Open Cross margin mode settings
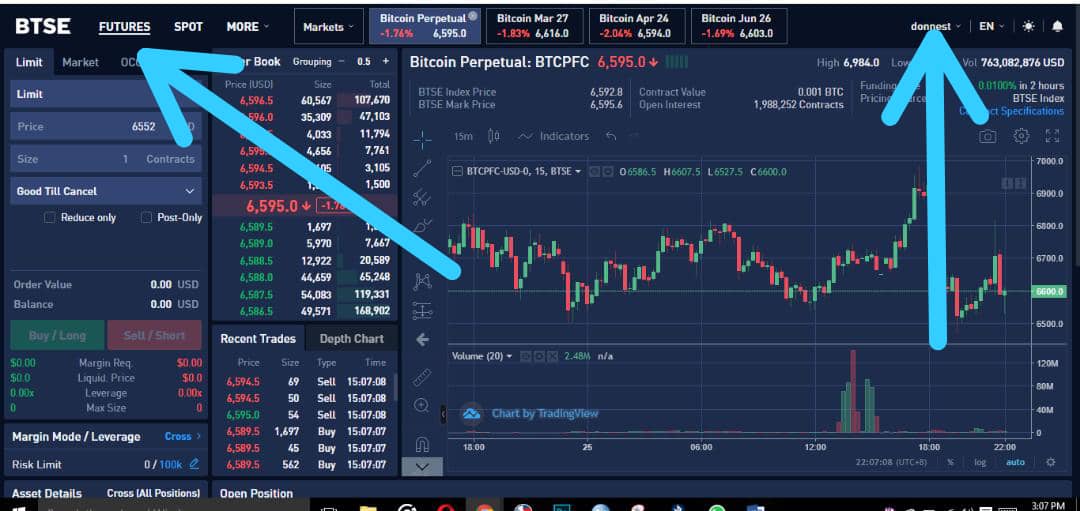Screen dimensions: 1080x511 (183, 437)
